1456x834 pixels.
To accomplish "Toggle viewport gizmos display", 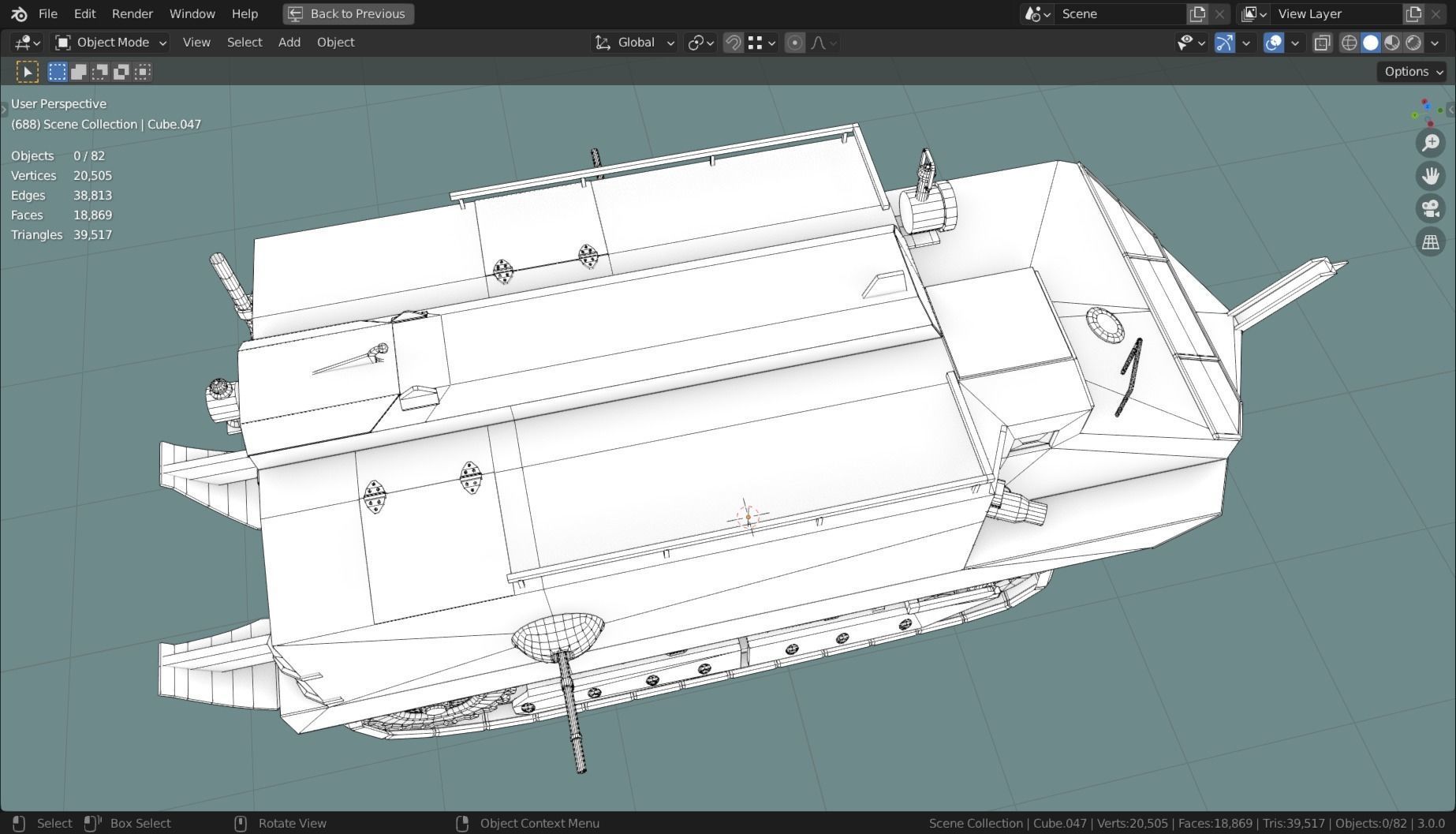I will (1224, 43).
